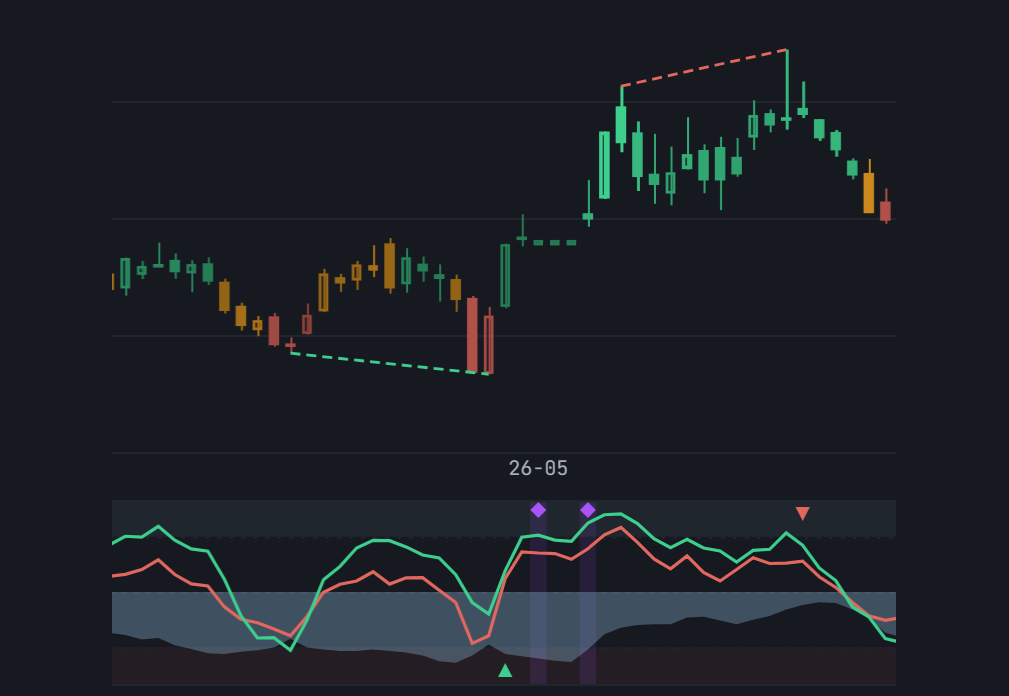The height and width of the screenshot is (696, 1009).
Task: Click the right purple diamond marker
Action: coord(588,510)
